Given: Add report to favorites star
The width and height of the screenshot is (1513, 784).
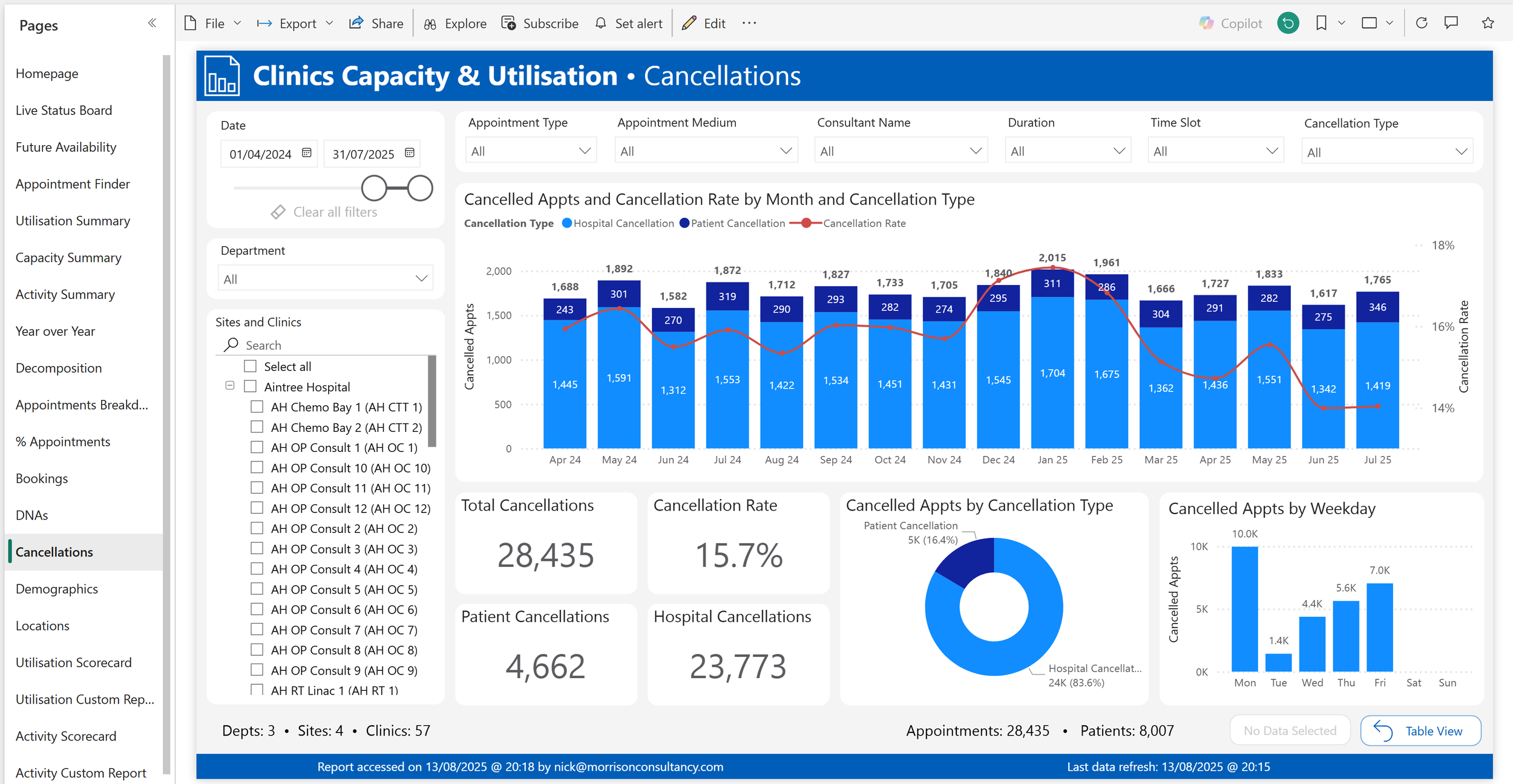Looking at the screenshot, I should pyautogui.click(x=1488, y=23).
